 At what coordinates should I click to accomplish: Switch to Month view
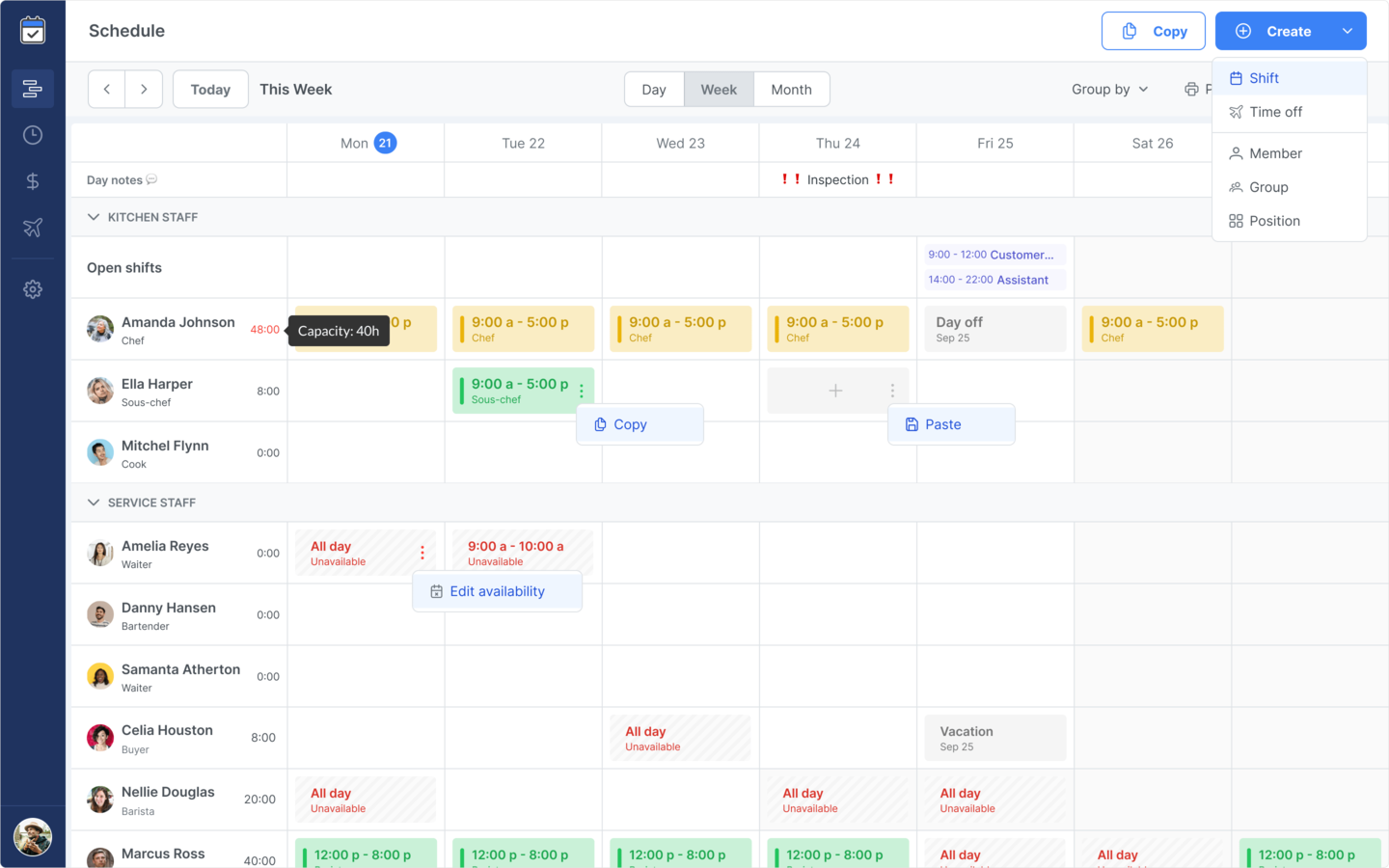[x=791, y=90]
